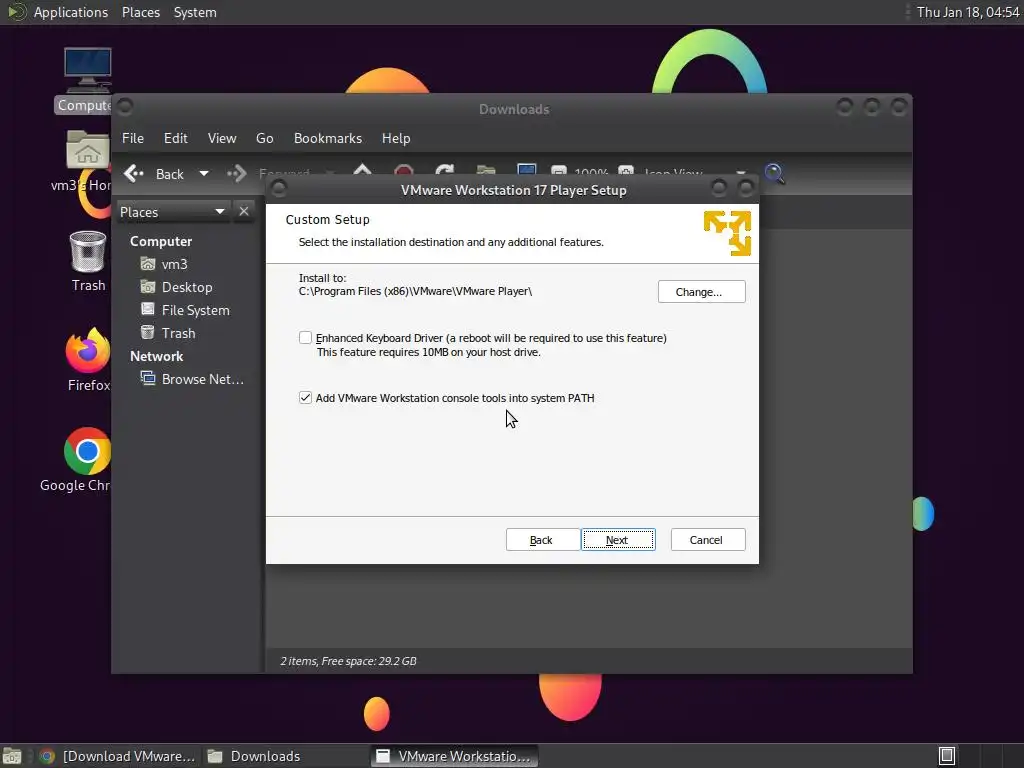
Task: Click the Firefox desktop icon
Action: [x=88, y=350]
